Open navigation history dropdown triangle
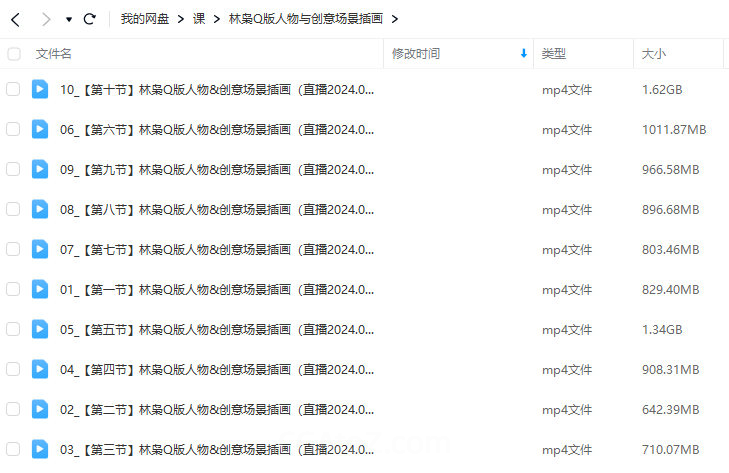This screenshot has height=473, width=729. 69,20
